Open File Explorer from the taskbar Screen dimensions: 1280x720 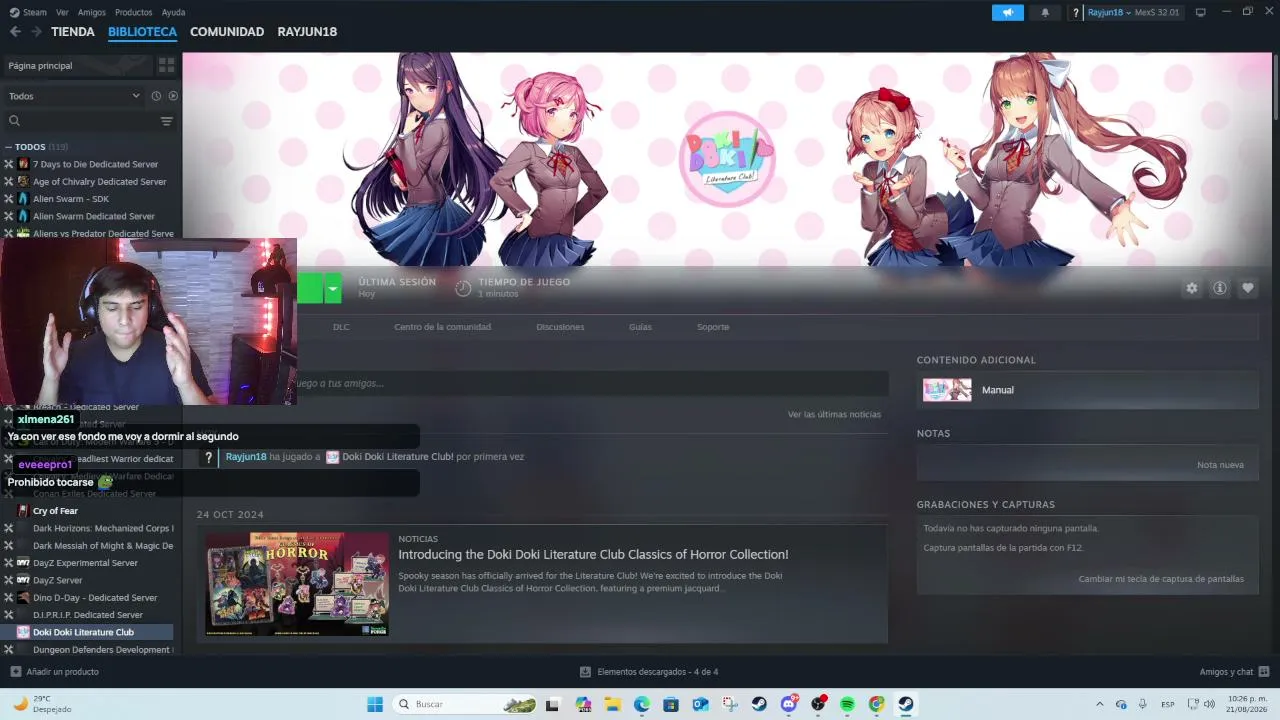coord(612,704)
